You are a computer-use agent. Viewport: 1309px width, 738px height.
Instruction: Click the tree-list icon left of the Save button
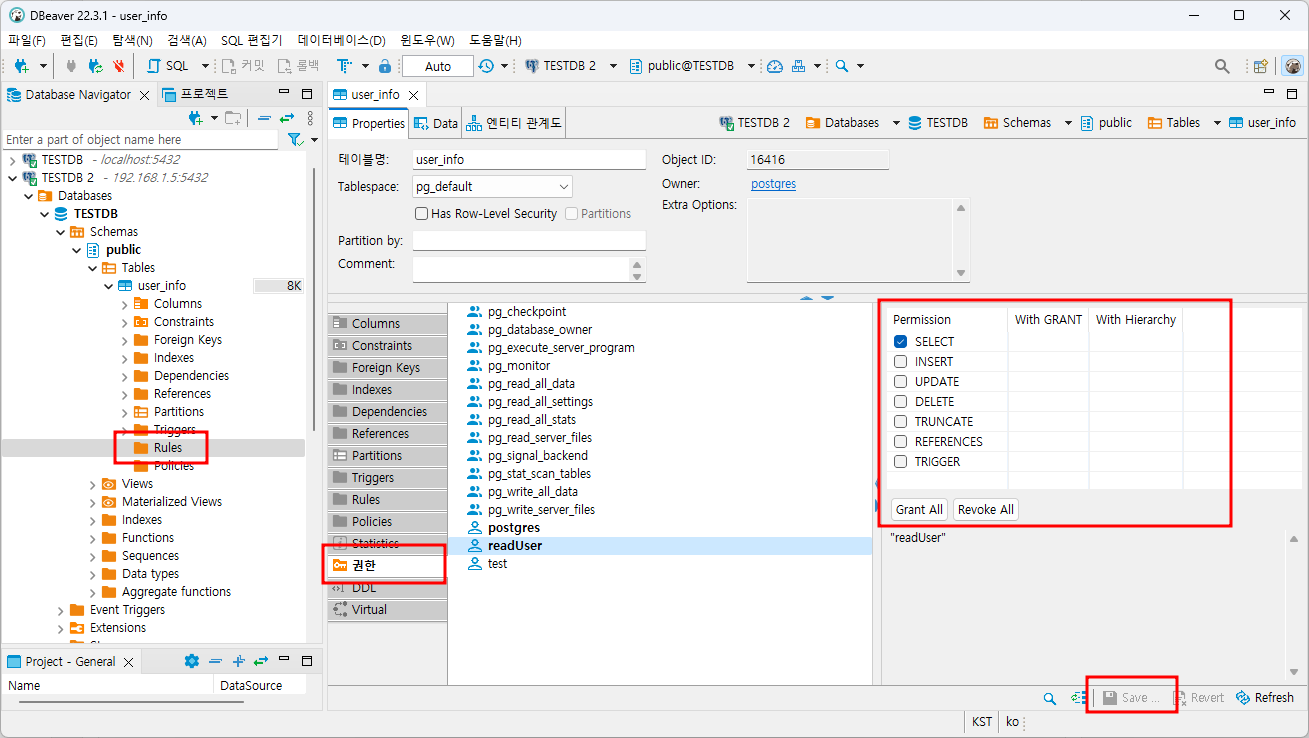1079,698
